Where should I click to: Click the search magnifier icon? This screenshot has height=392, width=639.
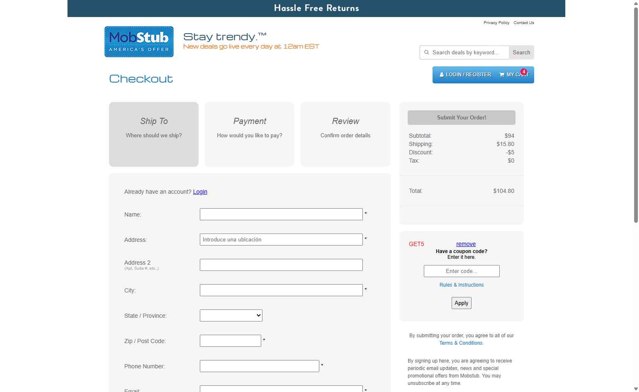[426, 53]
